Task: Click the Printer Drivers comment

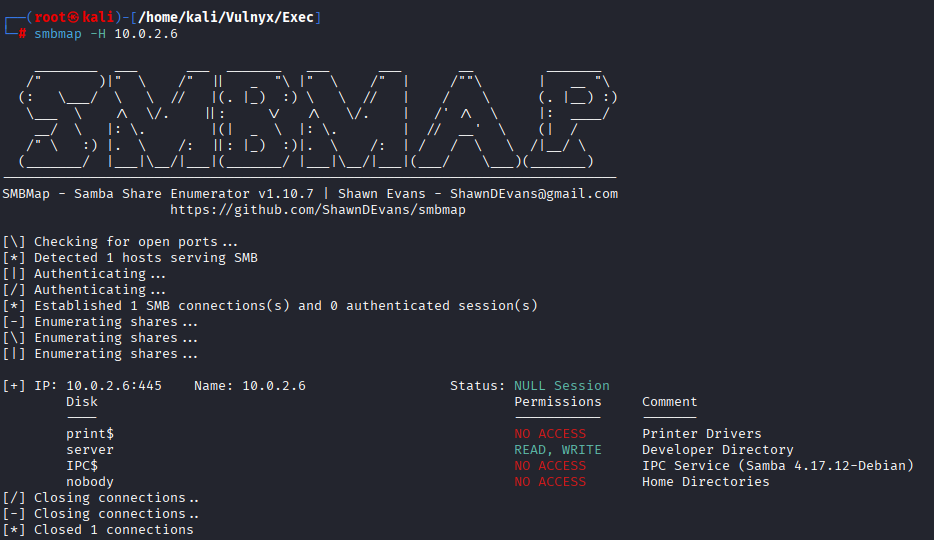Action: pyautogui.click(x=701, y=434)
